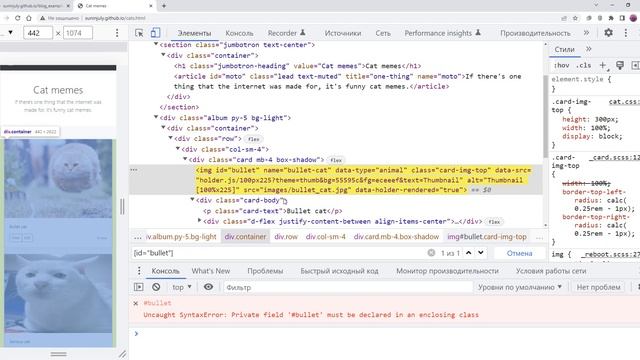This screenshot has height=360, width=640.
Task: Add new style rule plus icon
Action: point(603,65)
